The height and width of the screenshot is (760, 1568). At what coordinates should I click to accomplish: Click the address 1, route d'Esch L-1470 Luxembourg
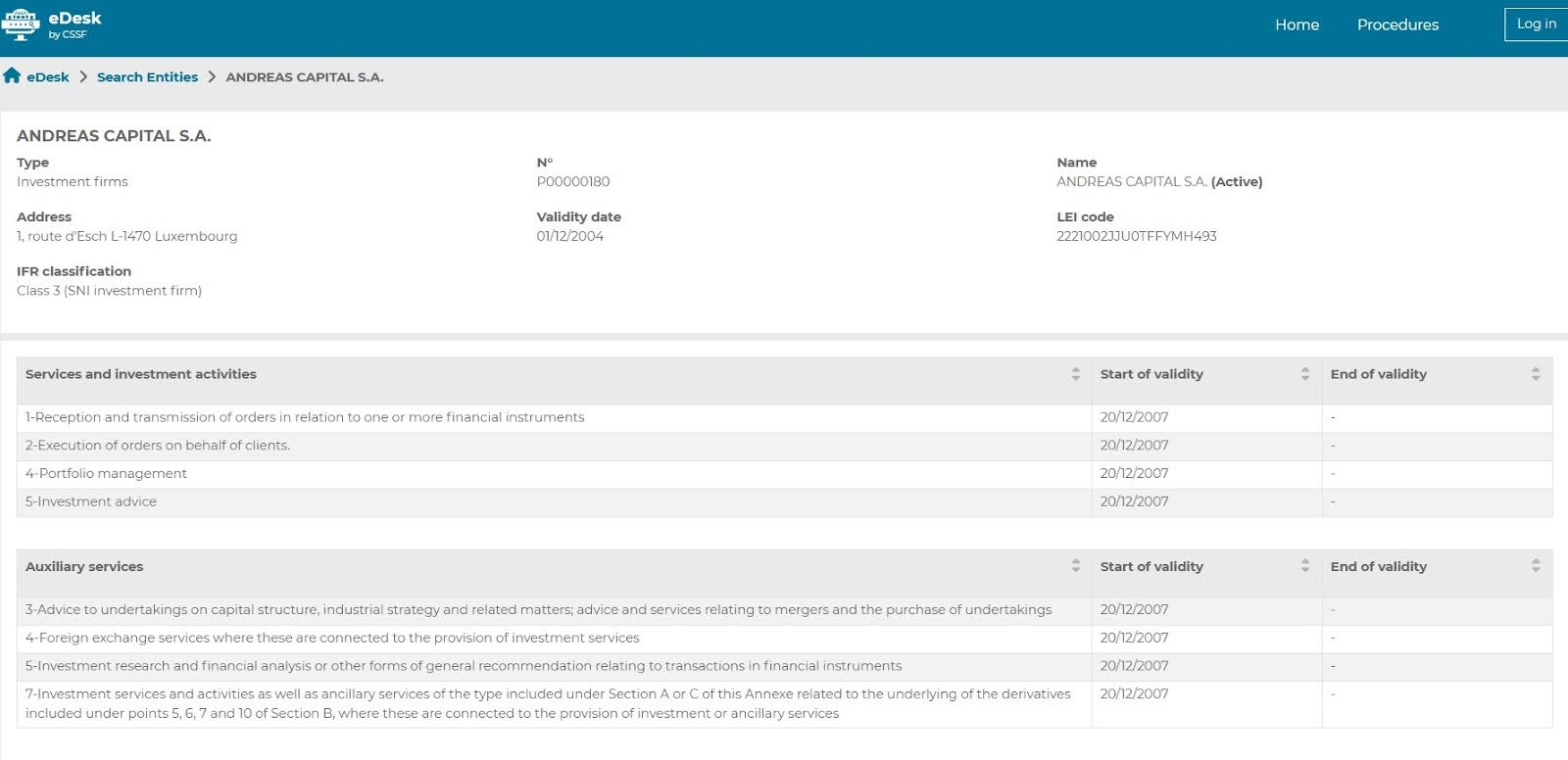click(126, 236)
